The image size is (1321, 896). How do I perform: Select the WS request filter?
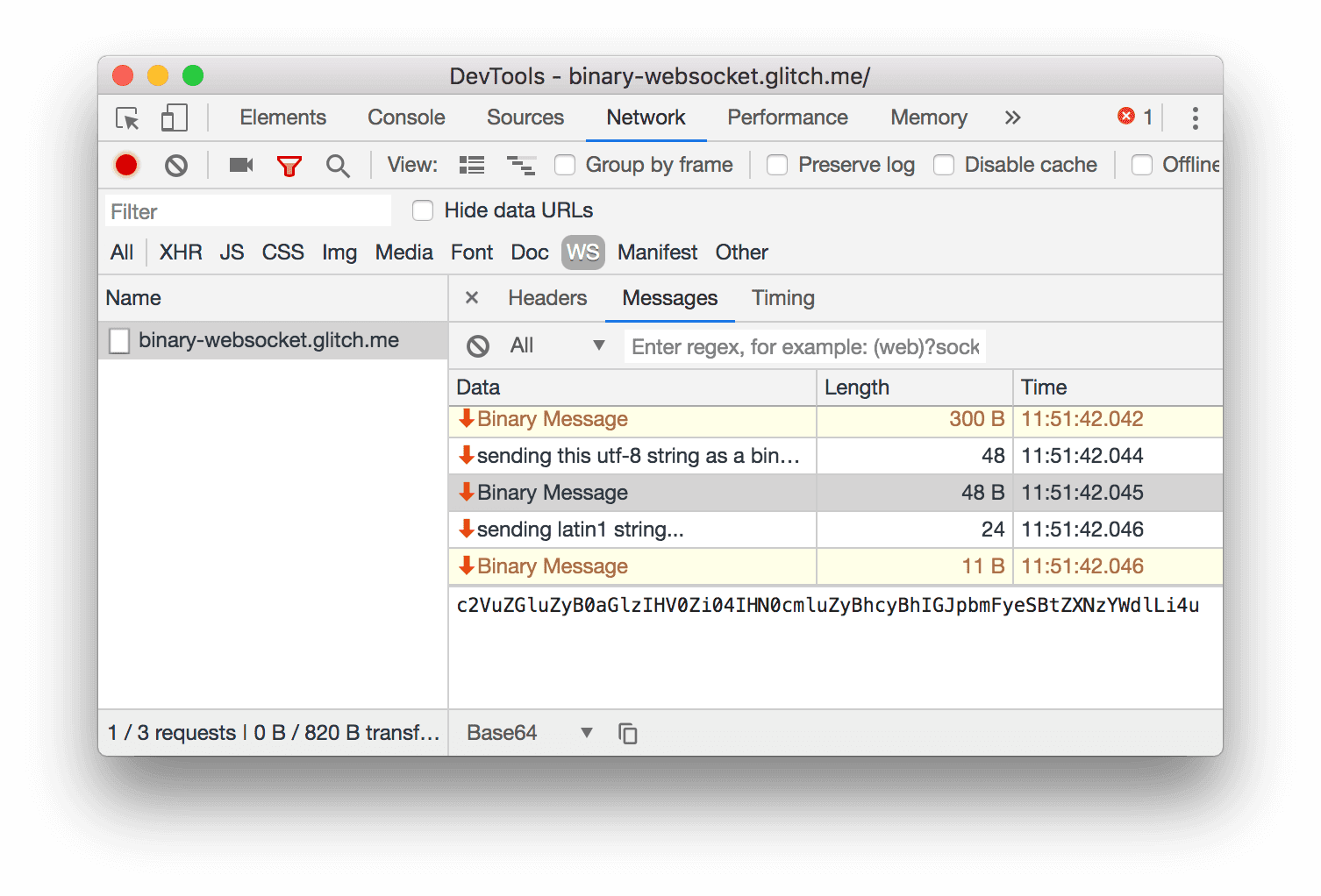582,252
